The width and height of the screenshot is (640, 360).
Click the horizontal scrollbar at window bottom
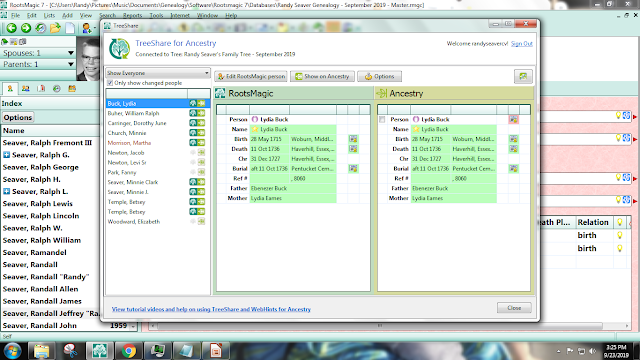[x=380, y=326]
